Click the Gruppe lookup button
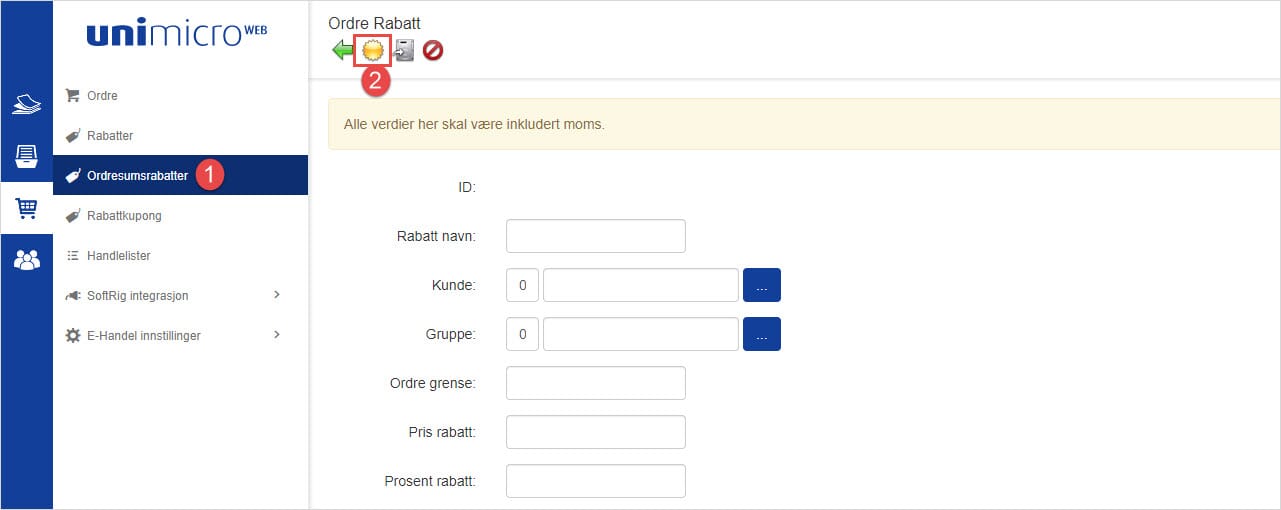The height and width of the screenshot is (510, 1281). pos(761,334)
